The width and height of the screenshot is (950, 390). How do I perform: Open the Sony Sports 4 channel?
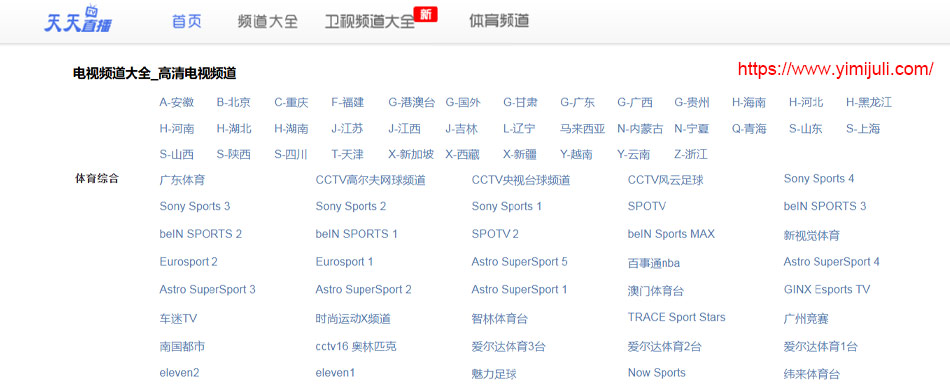click(x=819, y=179)
